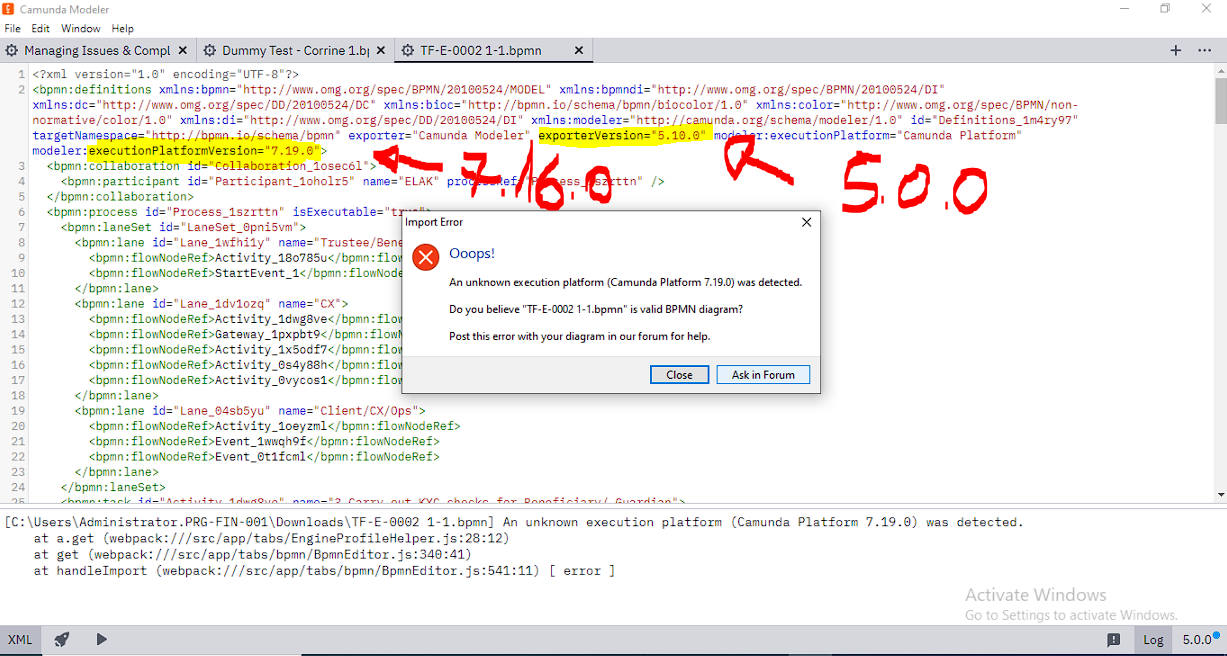Click the gear icon on the TF-E-0002 tab
Viewport: 1227px width, 656px height.
(x=408, y=49)
